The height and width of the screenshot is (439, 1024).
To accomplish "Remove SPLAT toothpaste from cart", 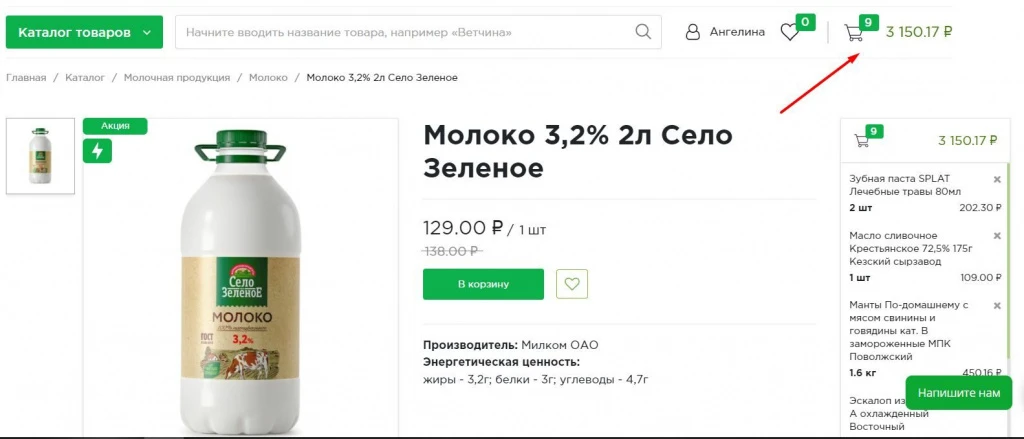I will [997, 179].
